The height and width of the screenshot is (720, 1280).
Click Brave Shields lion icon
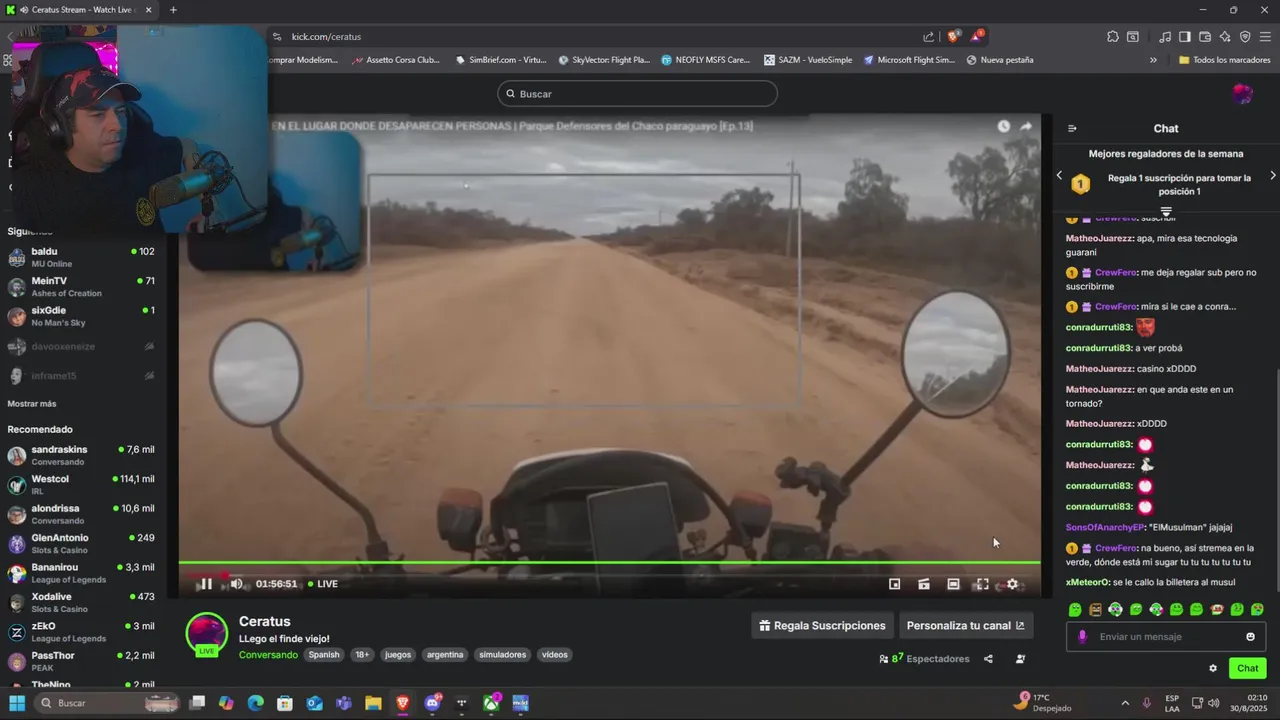pos(953,37)
